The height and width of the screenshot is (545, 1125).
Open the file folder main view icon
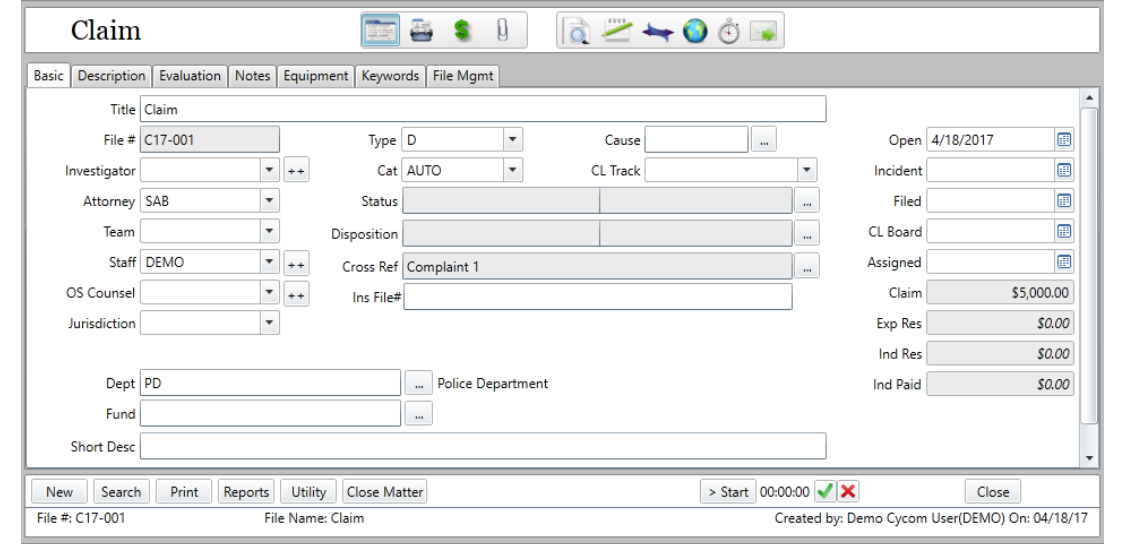[x=380, y=31]
